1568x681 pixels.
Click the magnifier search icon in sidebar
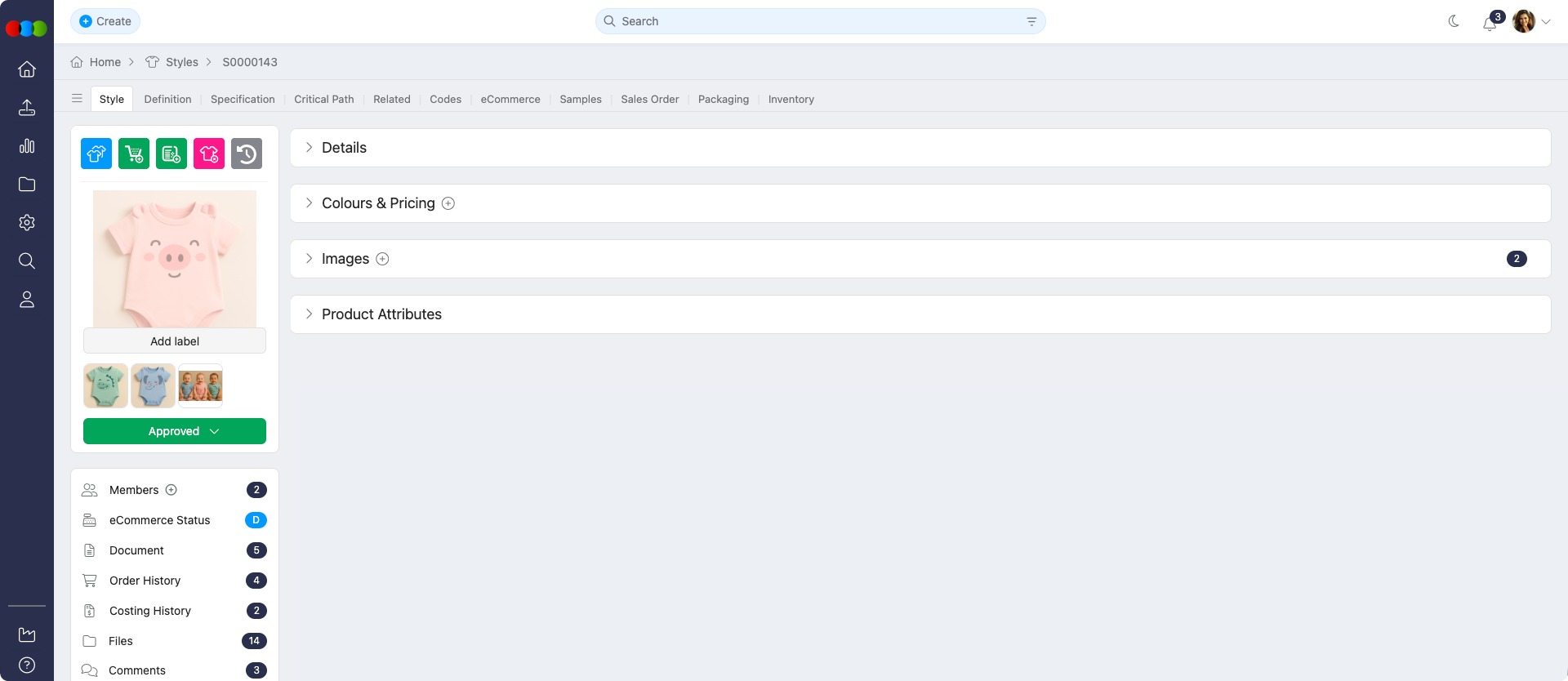pos(27,261)
